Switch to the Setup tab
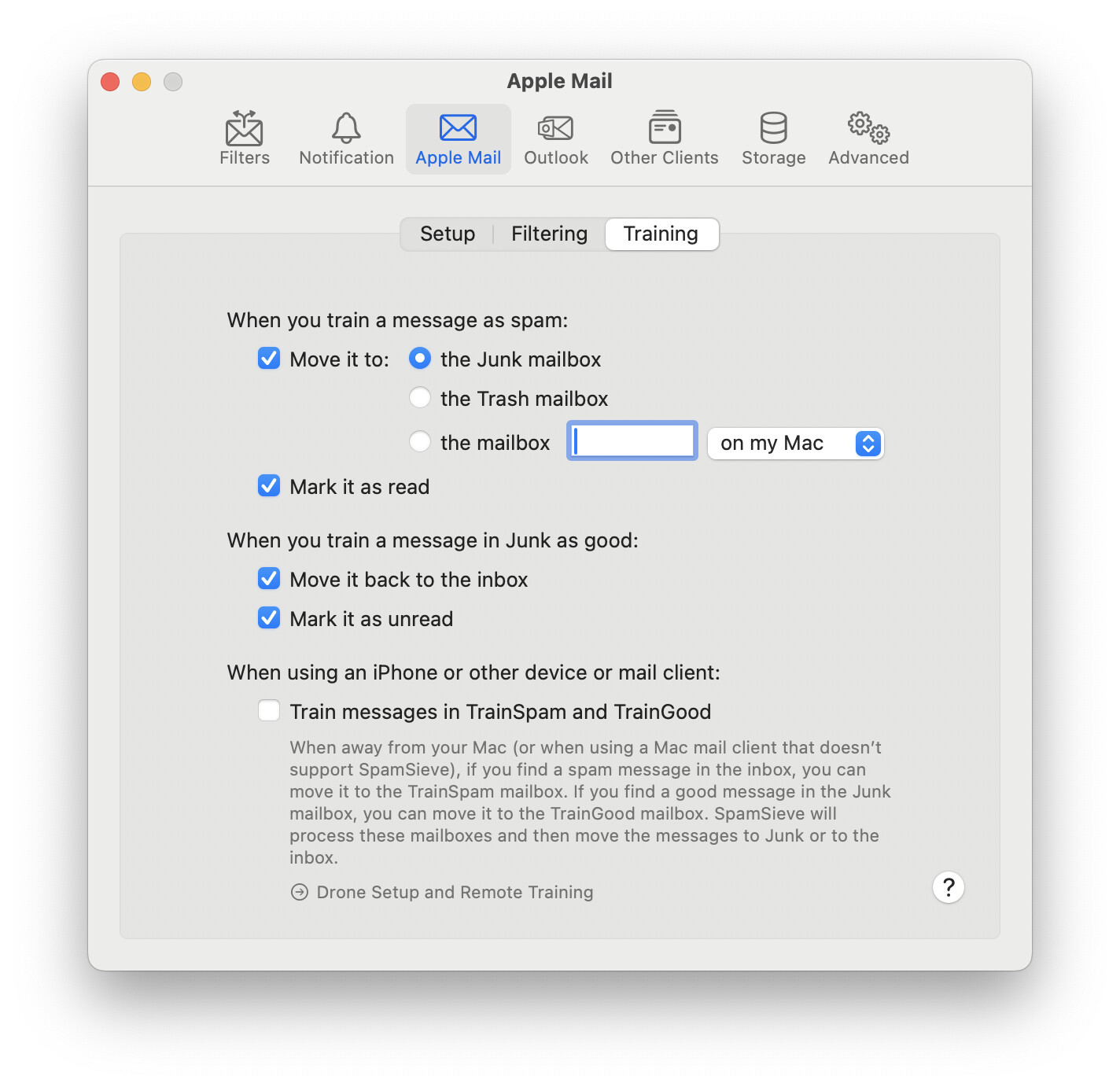Screen dimensions: 1120x1087 click(447, 234)
